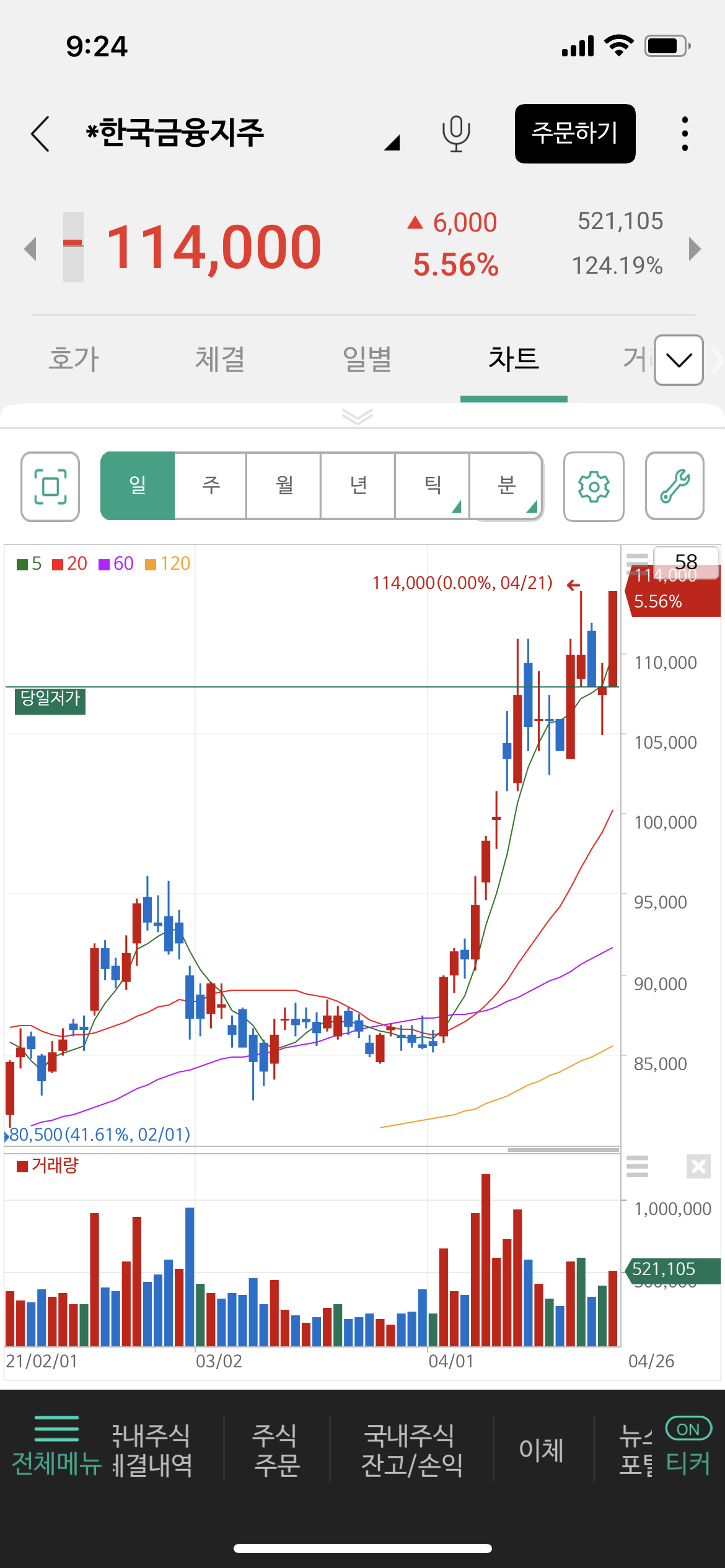Tap the 주문하기 order button
Viewport: 725px width, 1568px height.
[x=575, y=134]
